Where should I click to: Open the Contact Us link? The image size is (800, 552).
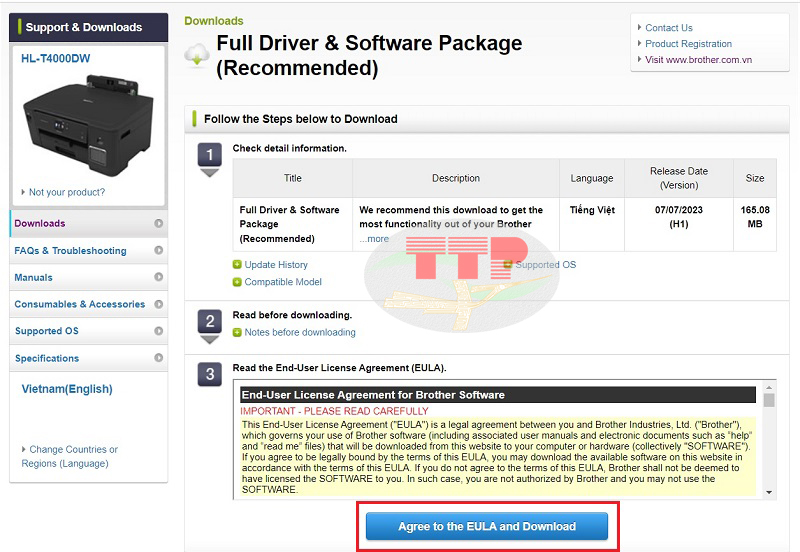pyautogui.click(x=668, y=28)
